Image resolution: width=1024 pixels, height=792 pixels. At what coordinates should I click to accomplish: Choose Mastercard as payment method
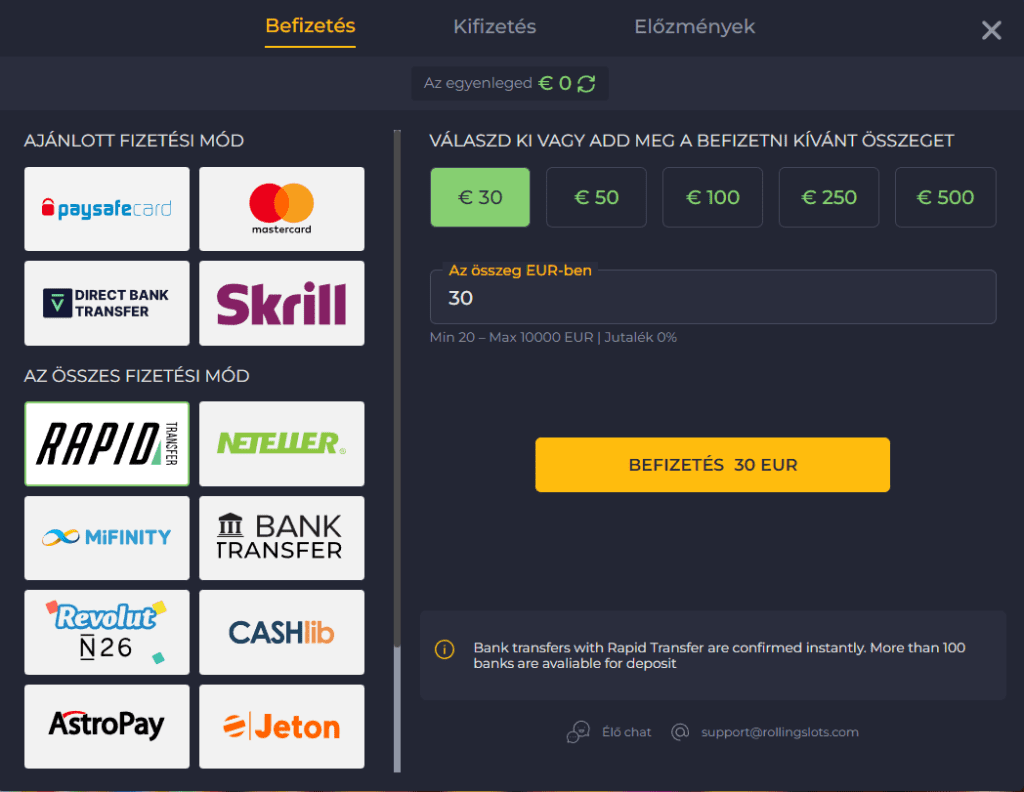pyautogui.click(x=281, y=209)
